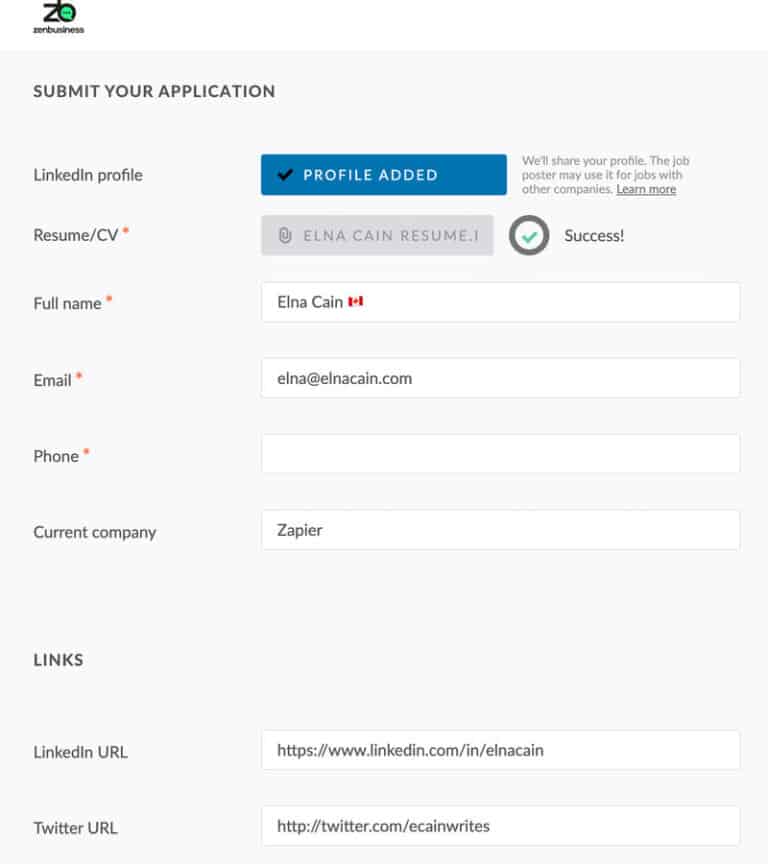Click the Success! status text
This screenshot has height=864, width=768.
594,236
